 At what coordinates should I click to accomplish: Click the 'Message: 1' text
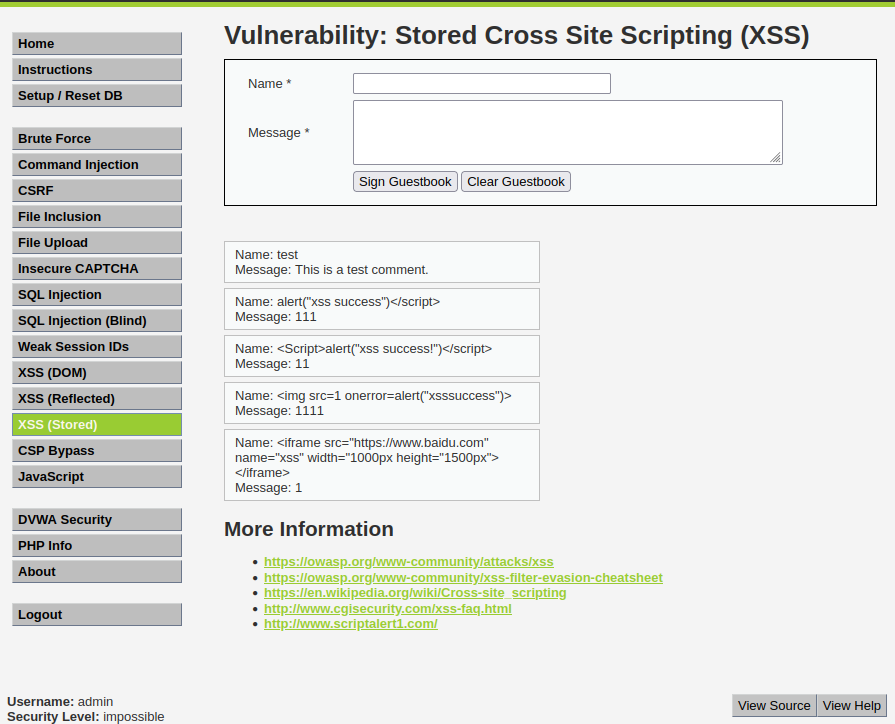point(268,488)
